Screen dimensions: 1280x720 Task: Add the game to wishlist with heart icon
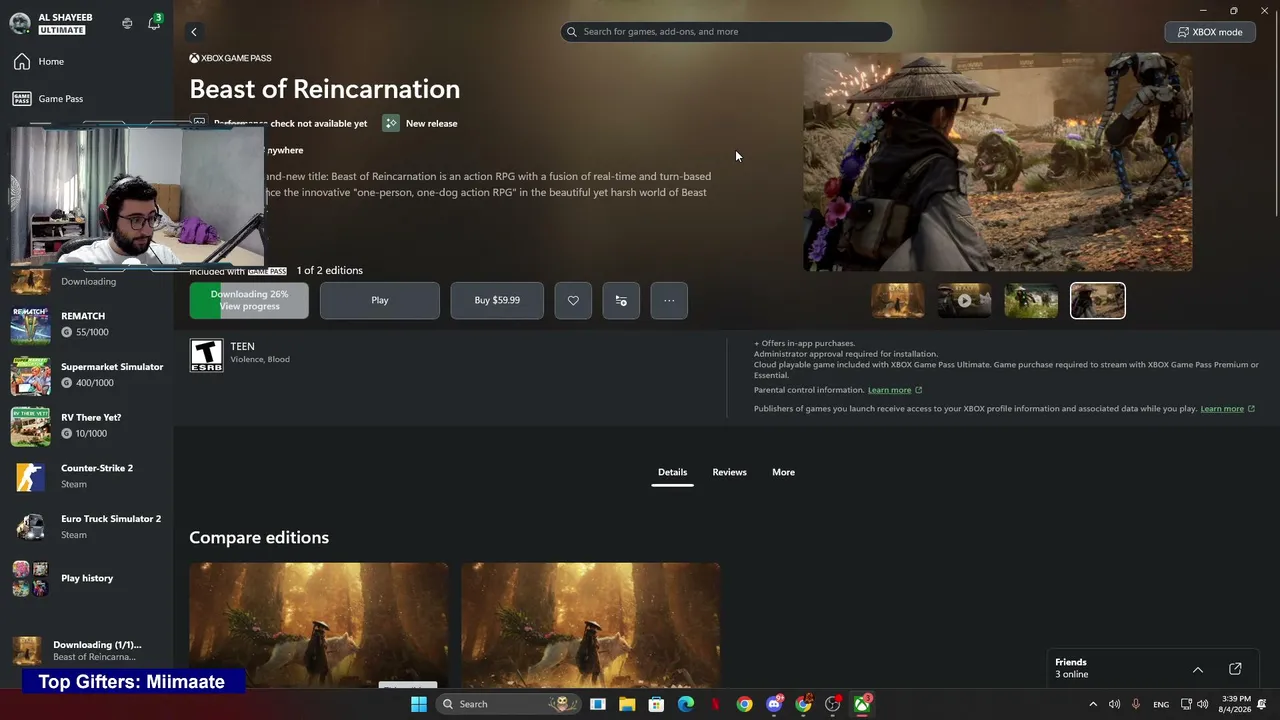[x=573, y=300]
